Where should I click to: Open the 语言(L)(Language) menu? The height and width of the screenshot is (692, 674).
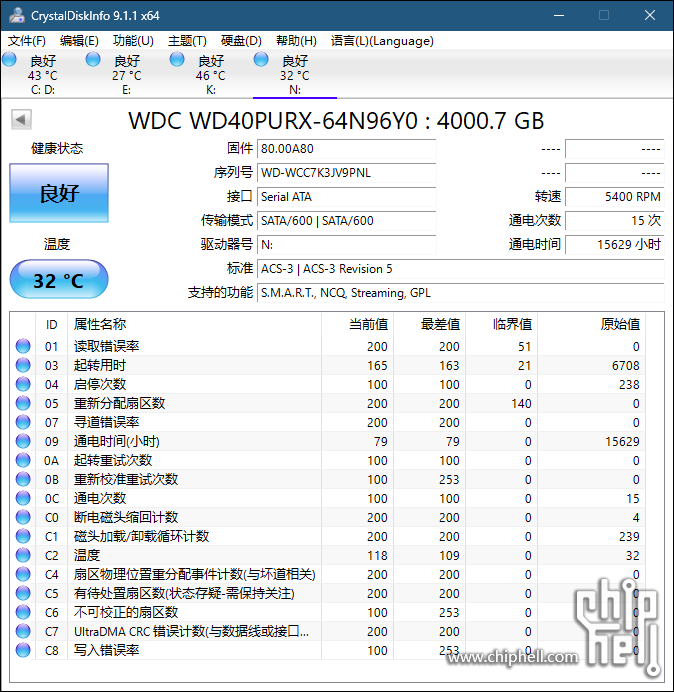pyautogui.click(x=382, y=41)
